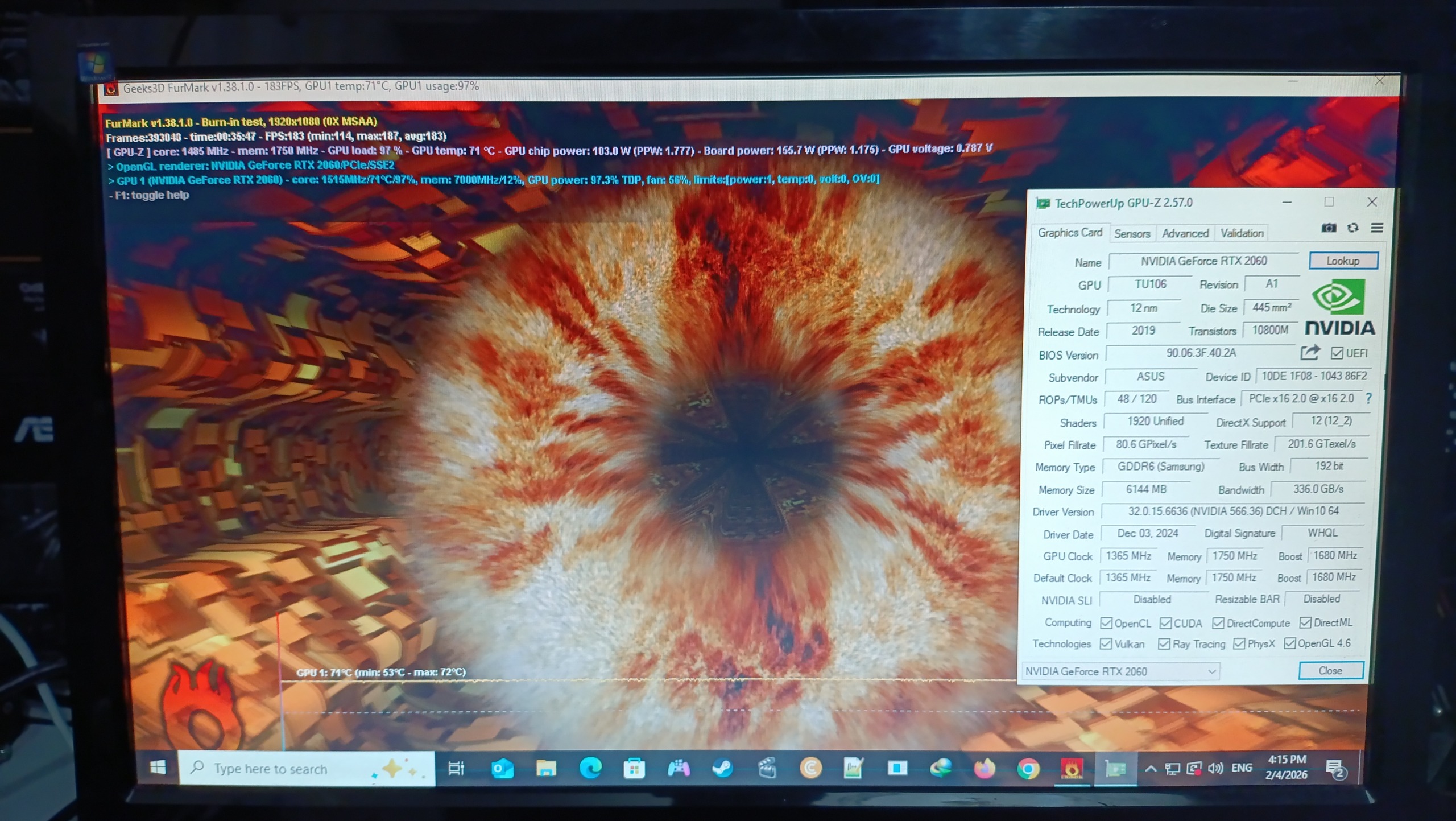Toggle the PhysX checkbox

(1239, 643)
